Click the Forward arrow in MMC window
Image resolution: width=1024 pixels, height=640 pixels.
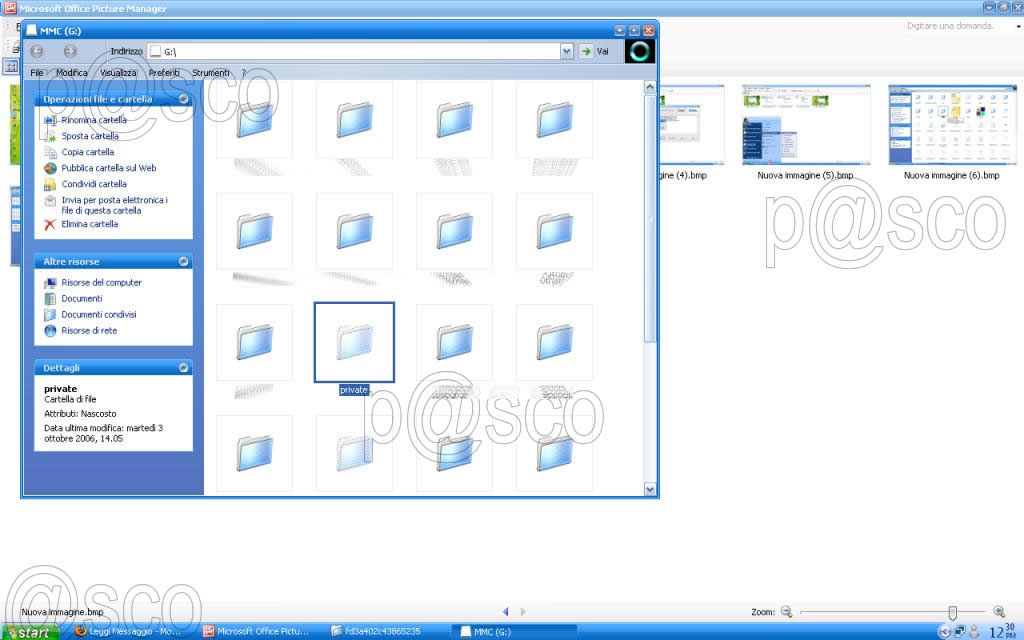click(x=70, y=51)
